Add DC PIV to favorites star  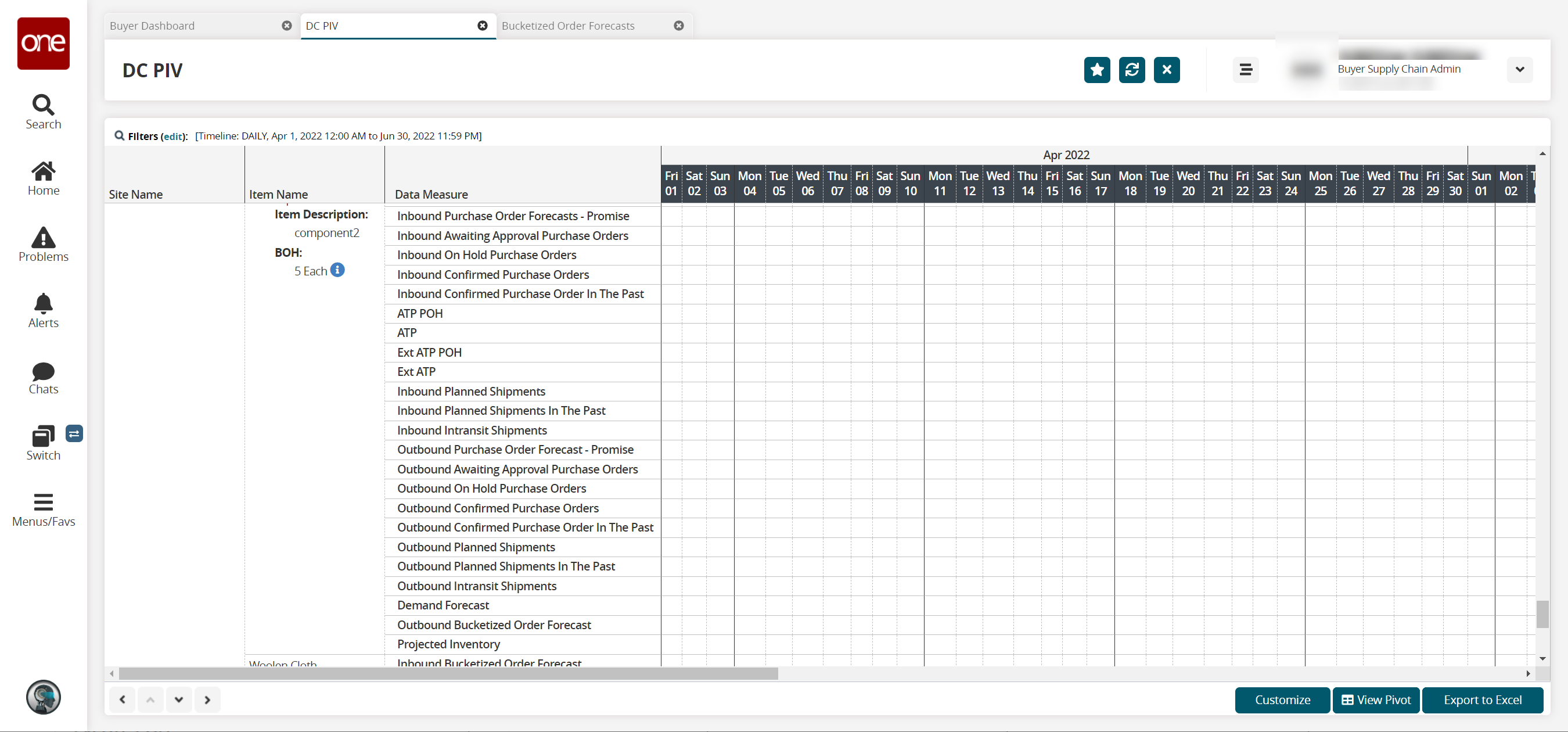(1096, 70)
